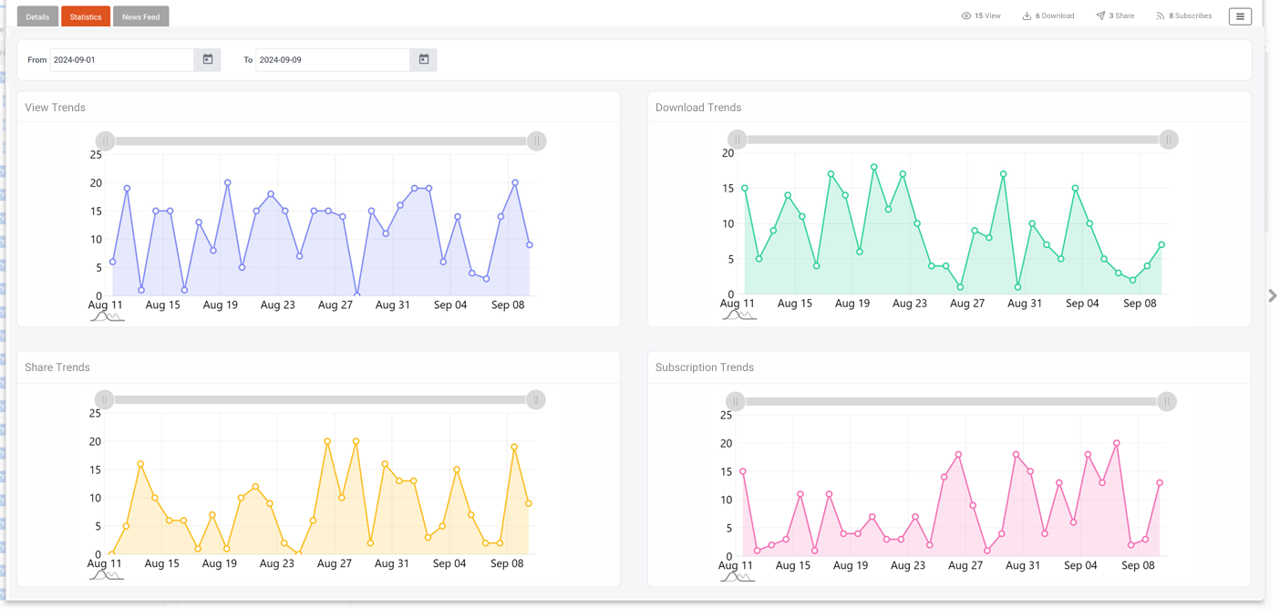1280x609 pixels.
Task: Select the Statistics tab
Action: click(85, 17)
